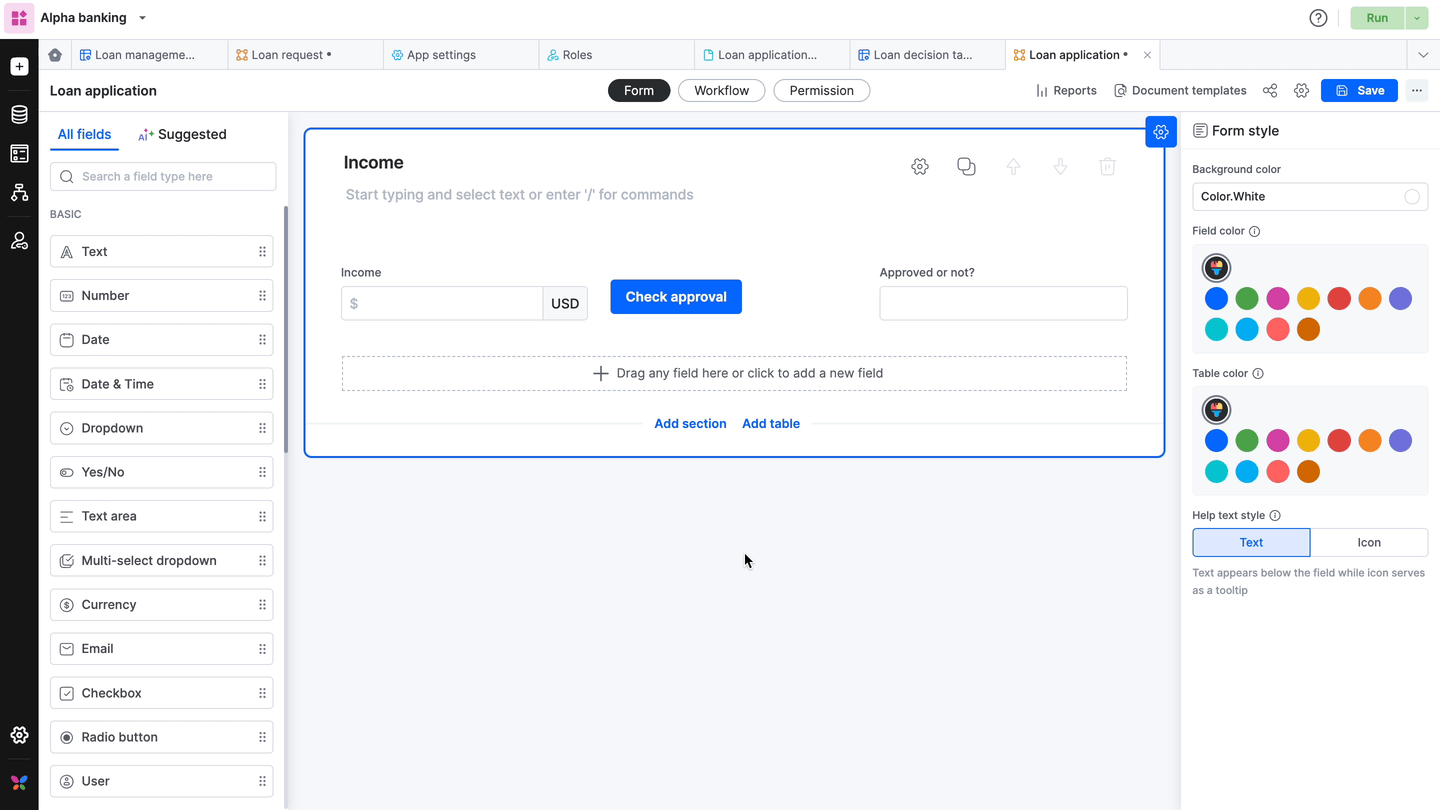1440x810 pixels.
Task: Click the Help text style info icon
Action: [x=1275, y=516]
